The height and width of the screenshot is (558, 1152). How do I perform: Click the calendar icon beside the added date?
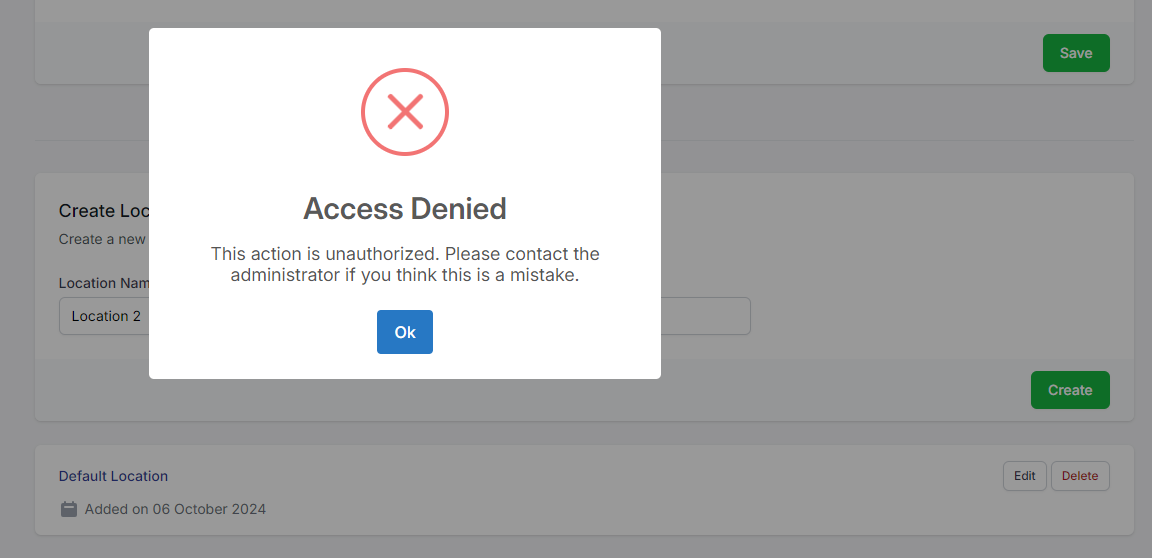[69, 509]
